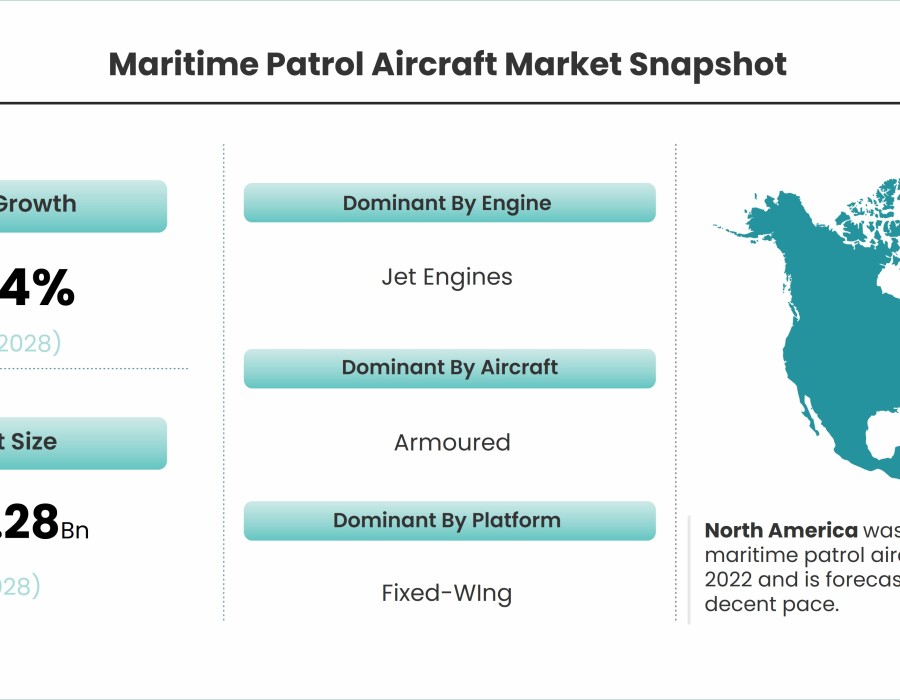This screenshot has width=900, height=700.
Task: Click the Jet Engines text
Action: (x=447, y=277)
